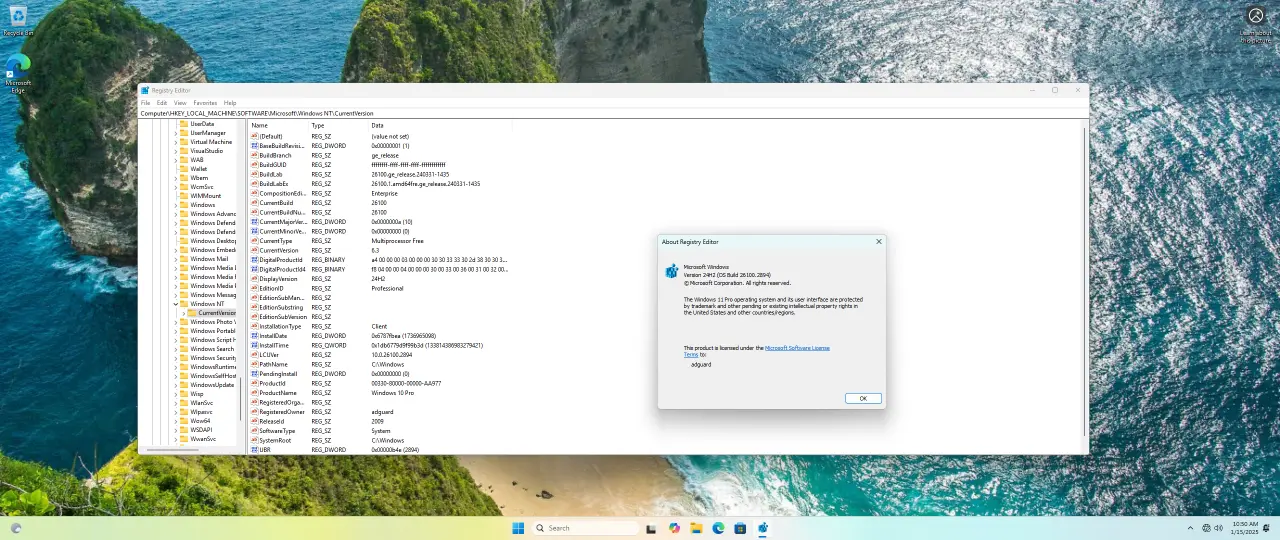This screenshot has height=540, width=1280.
Task: Select the WSDAPI key in tree
Action: 201,430
